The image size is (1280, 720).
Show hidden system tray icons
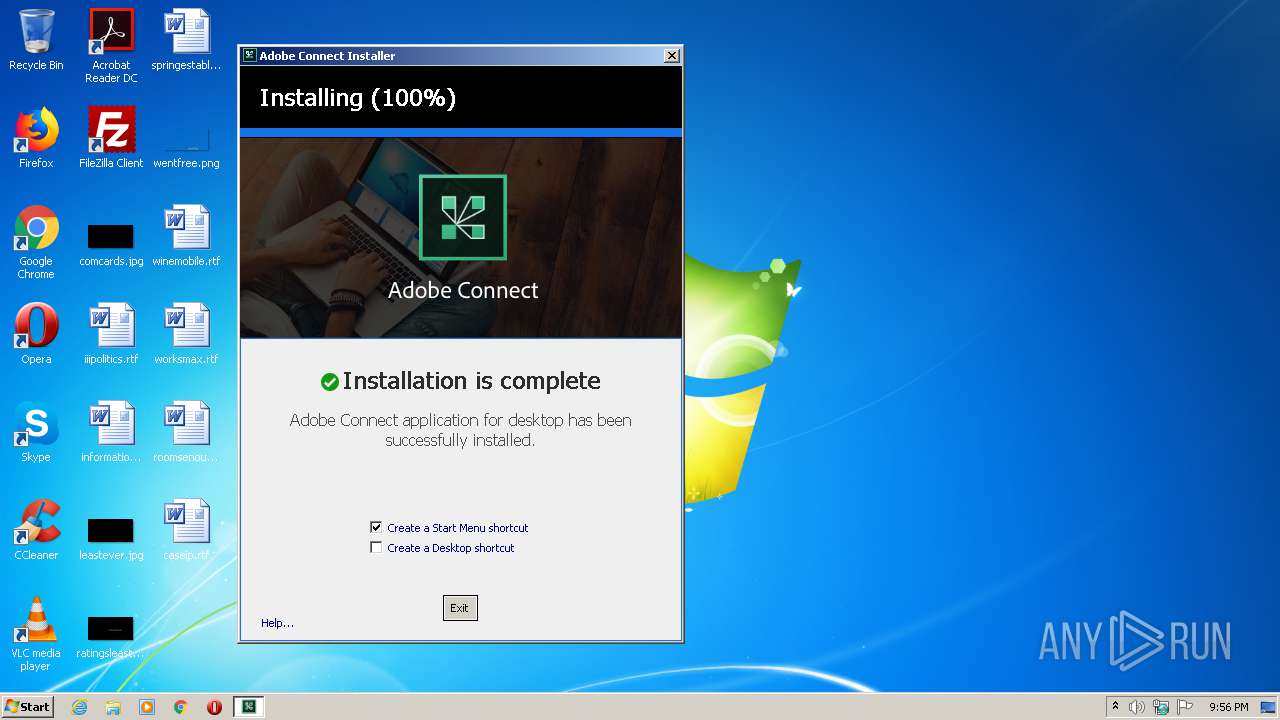click(x=1115, y=706)
